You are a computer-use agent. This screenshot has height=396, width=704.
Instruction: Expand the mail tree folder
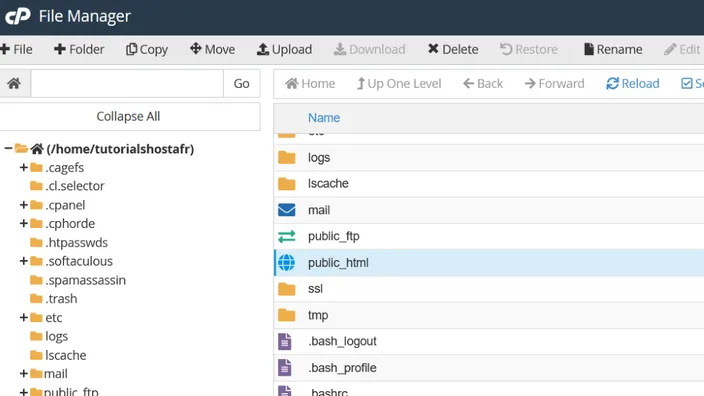pos(24,374)
